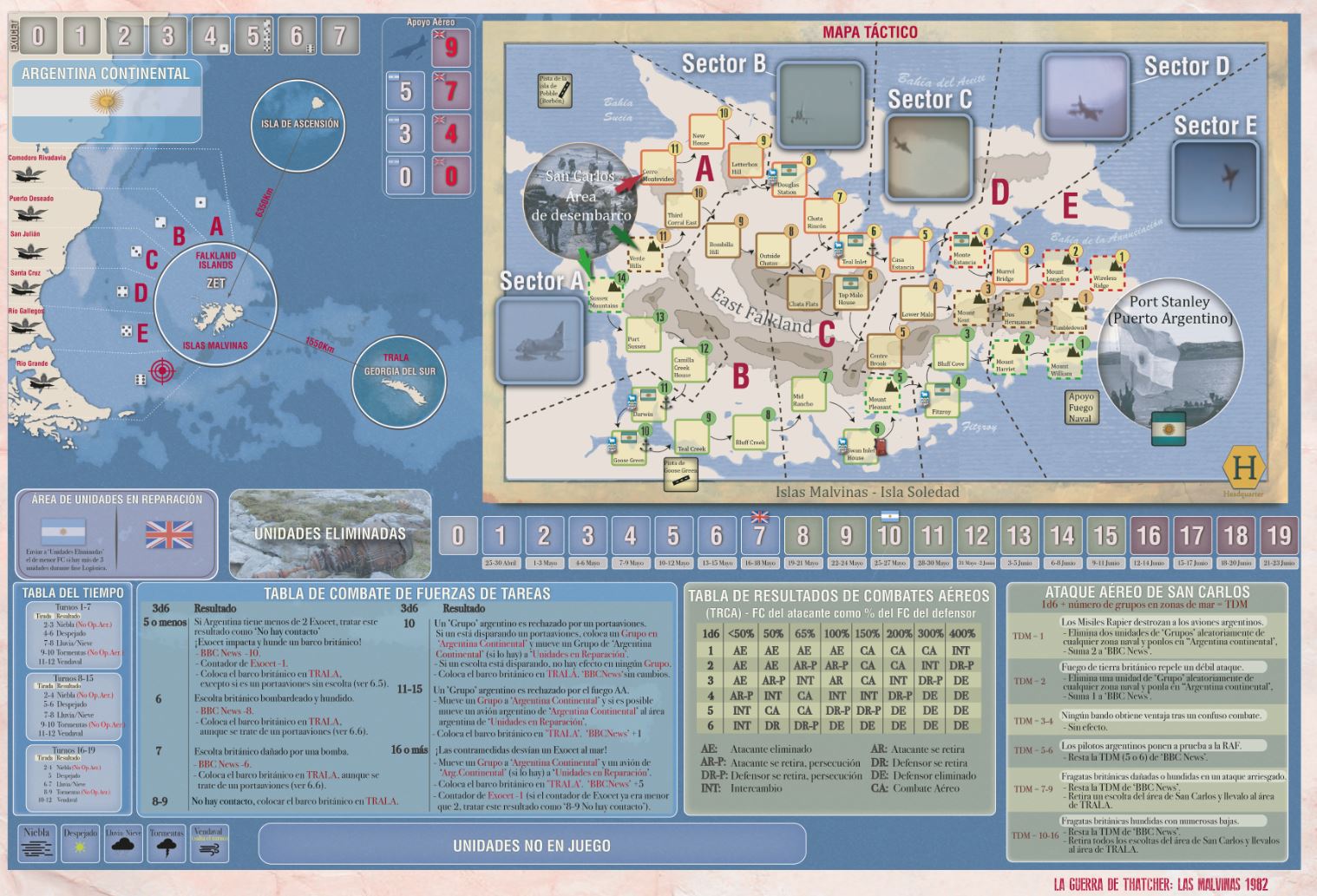Select Exocet track box 4
The height and width of the screenshot is (896, 1317).
click(x=211, y=36)
